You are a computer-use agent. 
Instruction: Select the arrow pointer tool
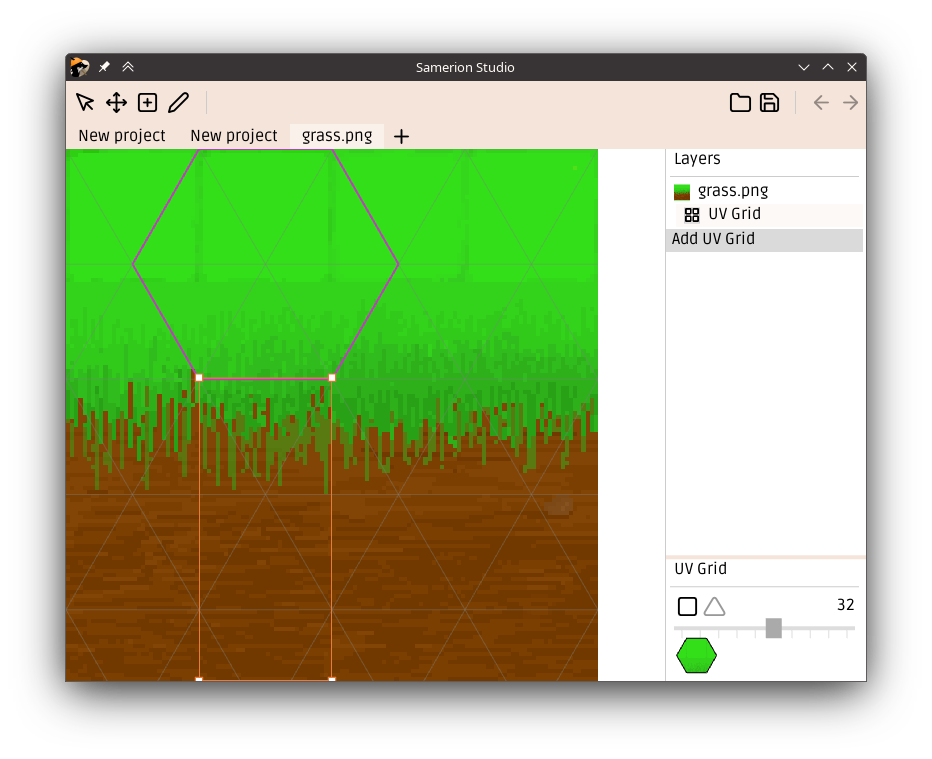(x=85, y=102)
